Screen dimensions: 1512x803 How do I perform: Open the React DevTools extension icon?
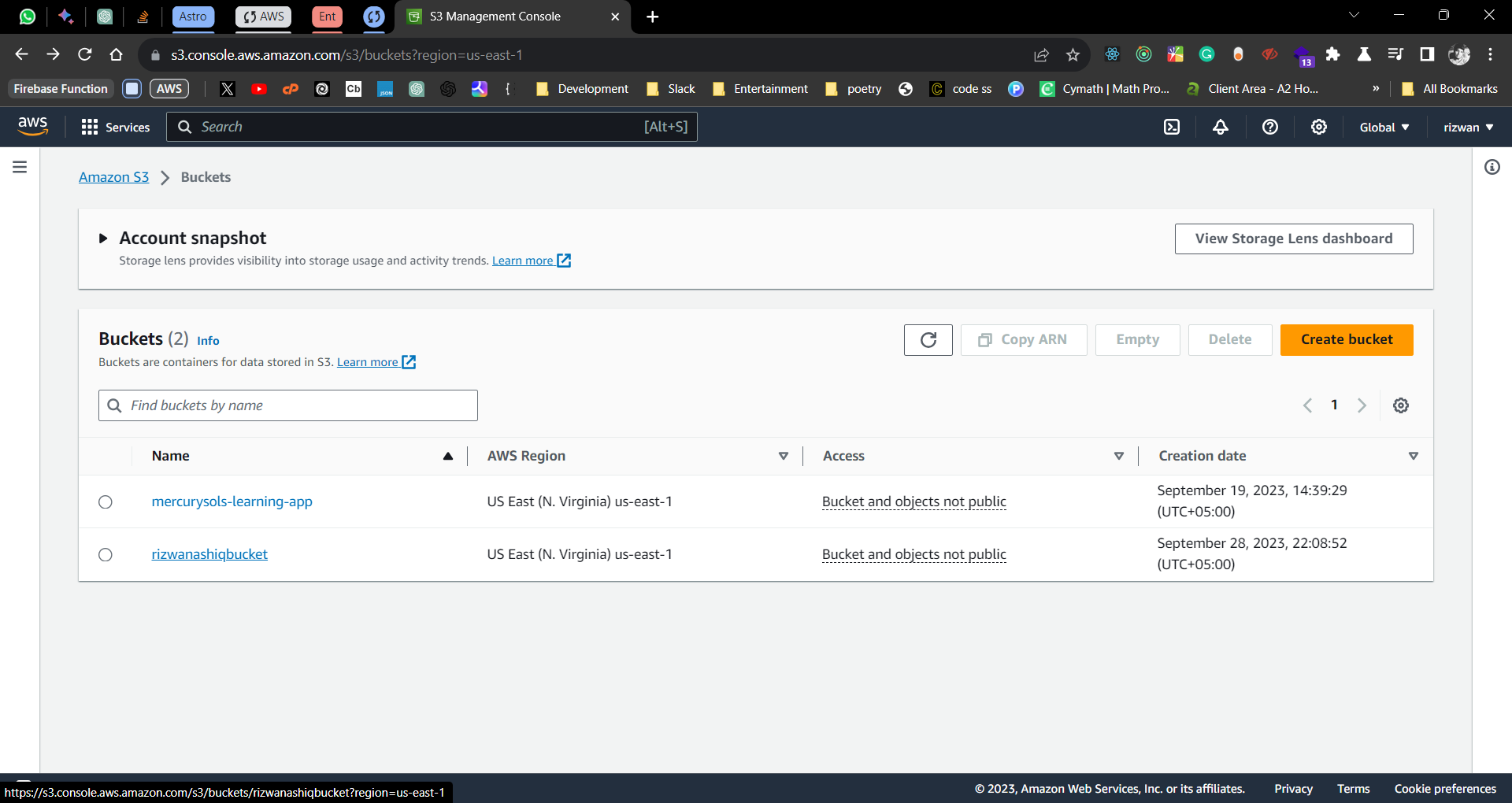coord(1112,54)
